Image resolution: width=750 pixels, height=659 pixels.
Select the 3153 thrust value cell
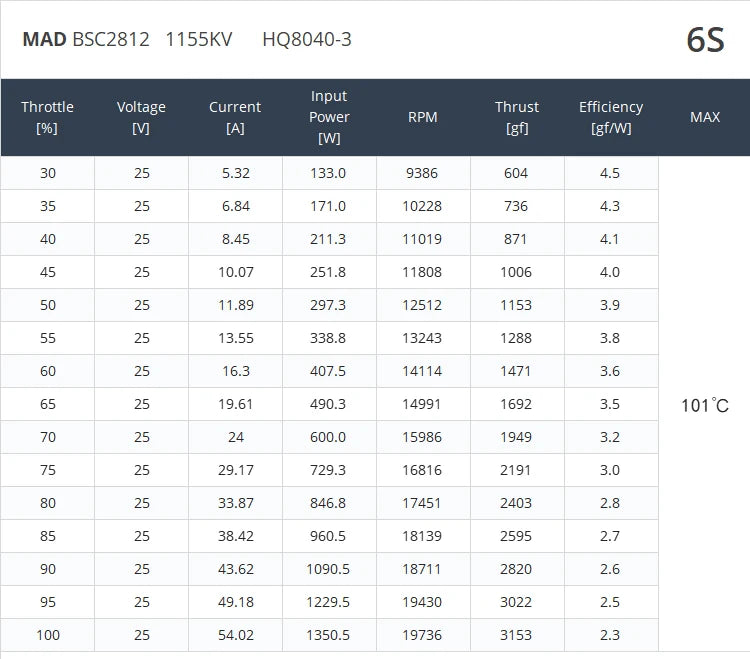click(517, 635)
